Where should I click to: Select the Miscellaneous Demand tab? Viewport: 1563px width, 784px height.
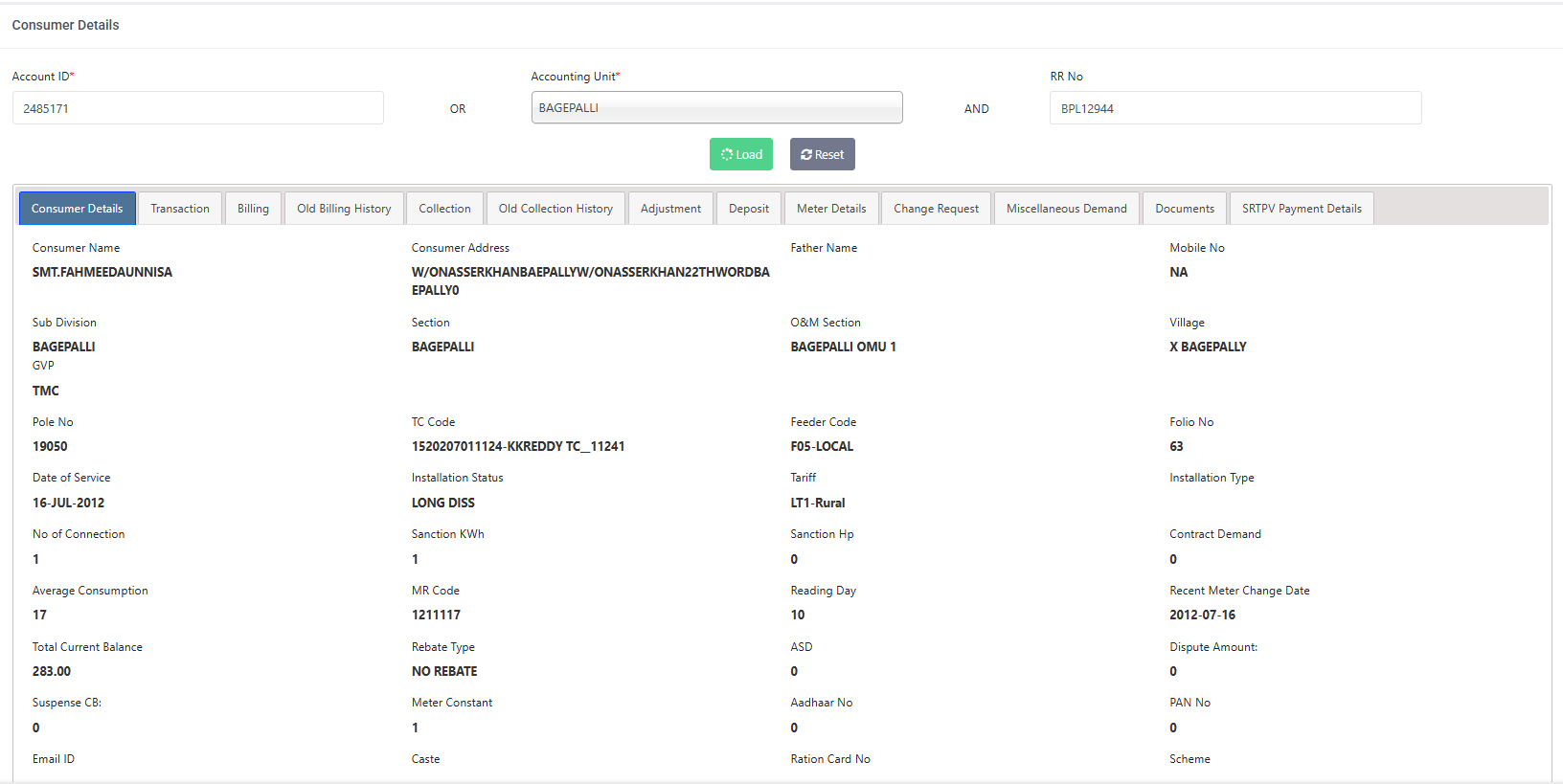click(1066, 209)
